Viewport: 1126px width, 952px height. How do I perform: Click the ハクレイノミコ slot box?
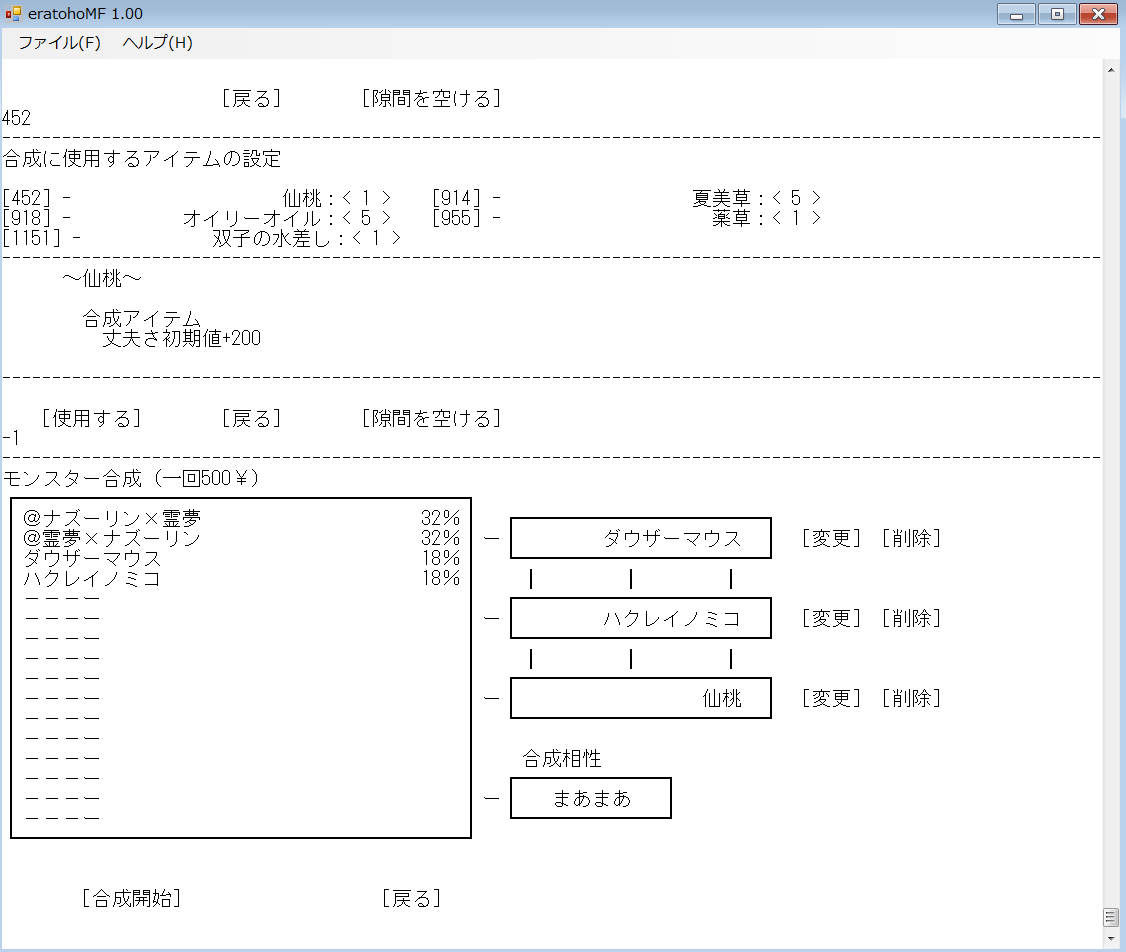(x=641, y=618)
